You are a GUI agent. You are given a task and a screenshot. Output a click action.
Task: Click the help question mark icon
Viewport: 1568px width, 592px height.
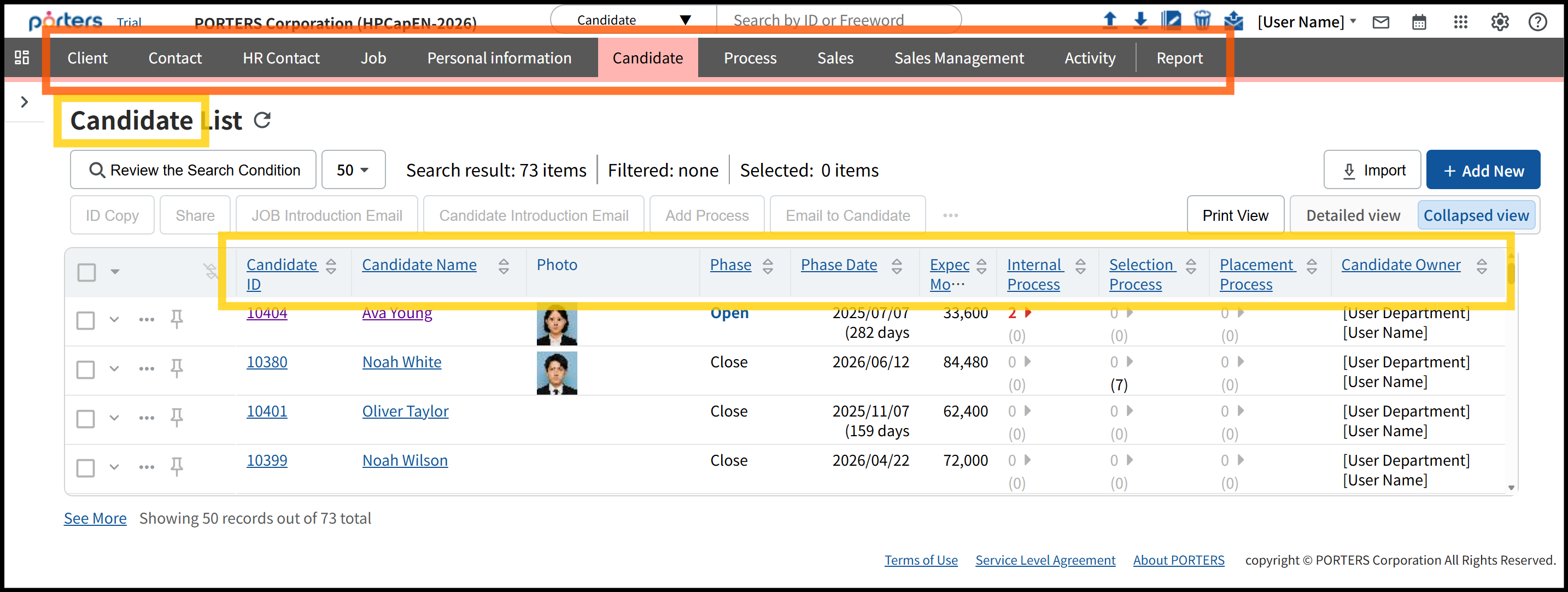coord(1537,22)
